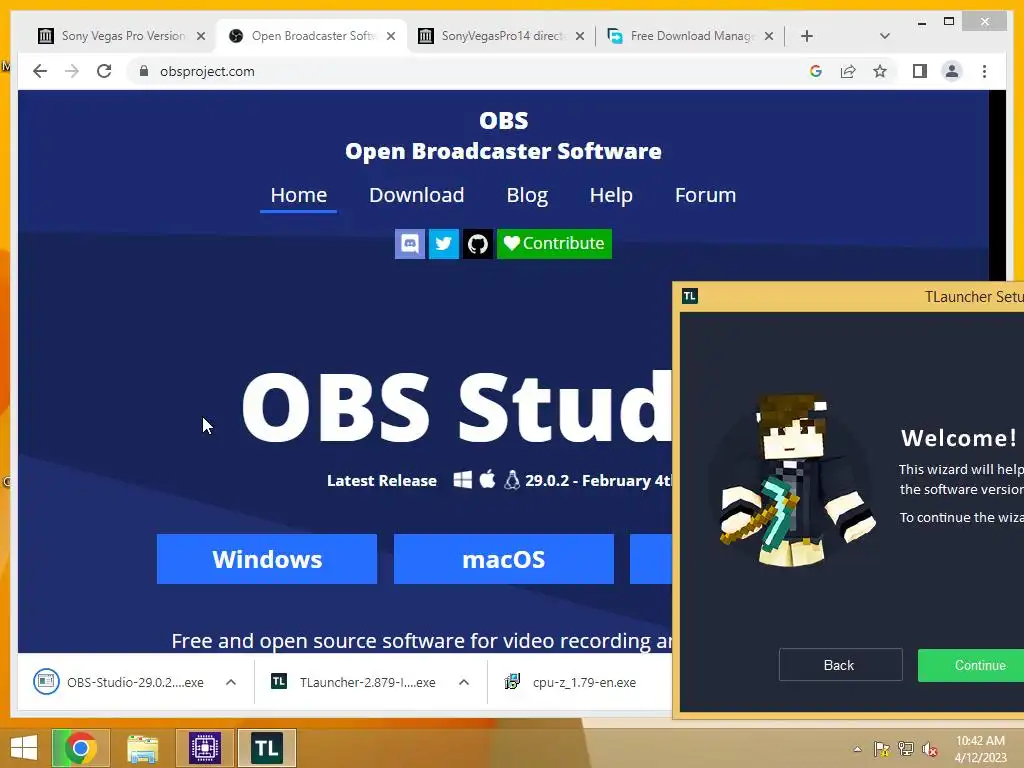The width and height of the screenshot is (1024, 768).
Task: Click the Apple logo beside Latest Release
Action: tap(487, 479)
